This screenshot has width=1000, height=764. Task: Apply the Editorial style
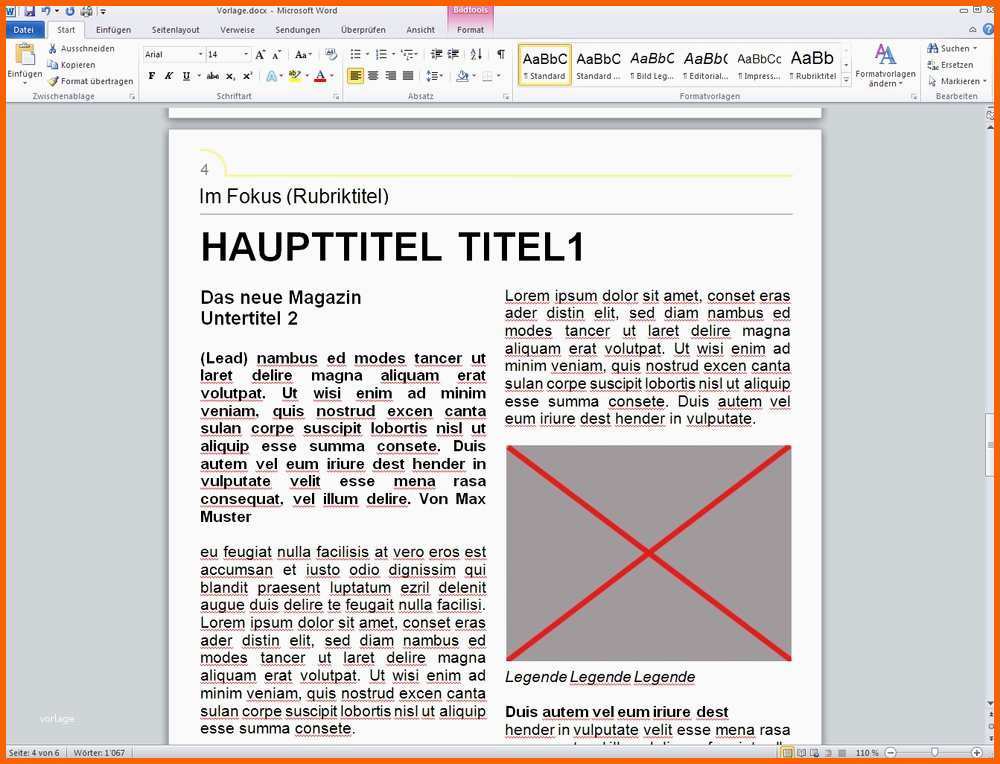point(706,65)
